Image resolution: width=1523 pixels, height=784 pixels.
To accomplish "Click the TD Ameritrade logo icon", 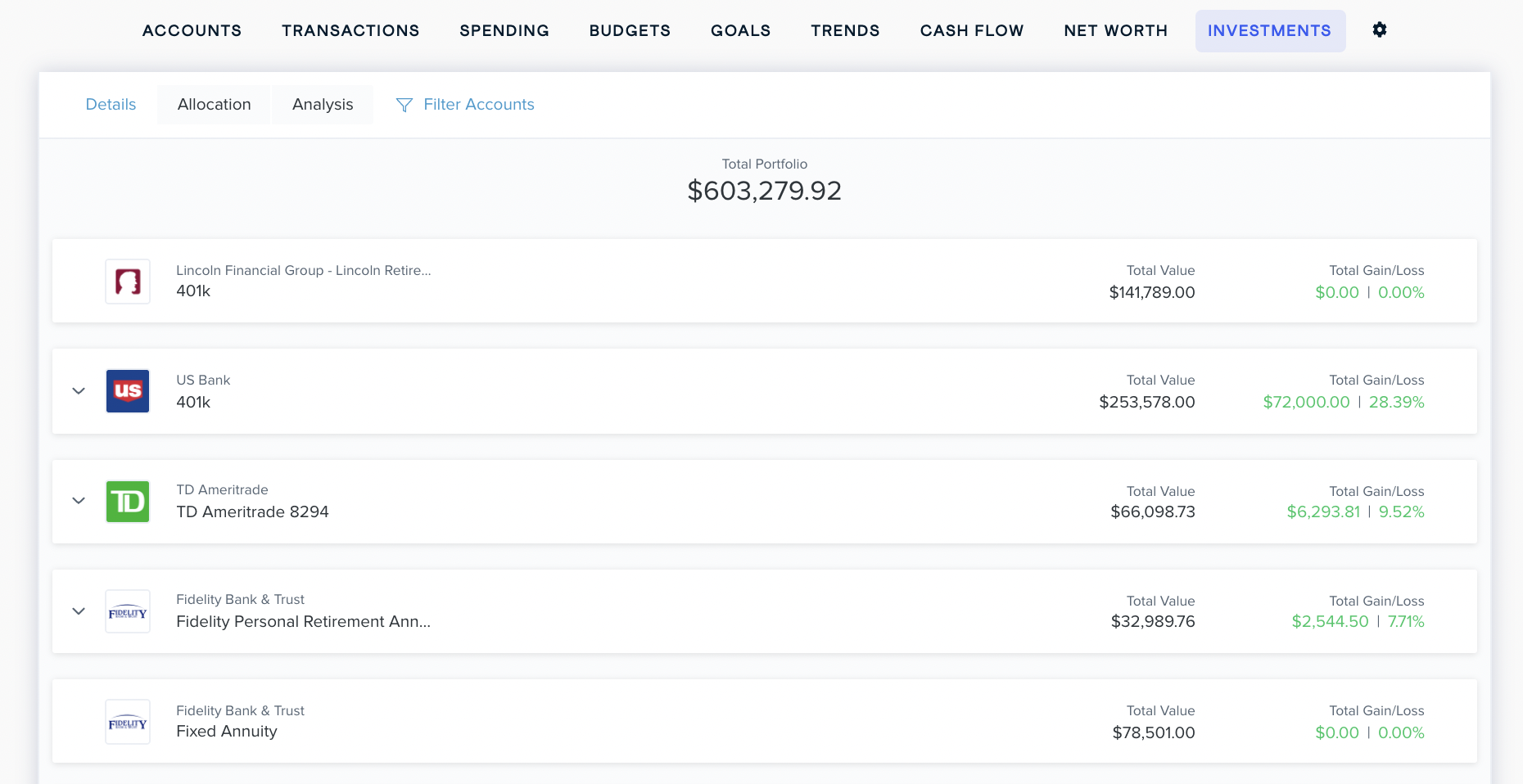I will click(x=128, y=502).
